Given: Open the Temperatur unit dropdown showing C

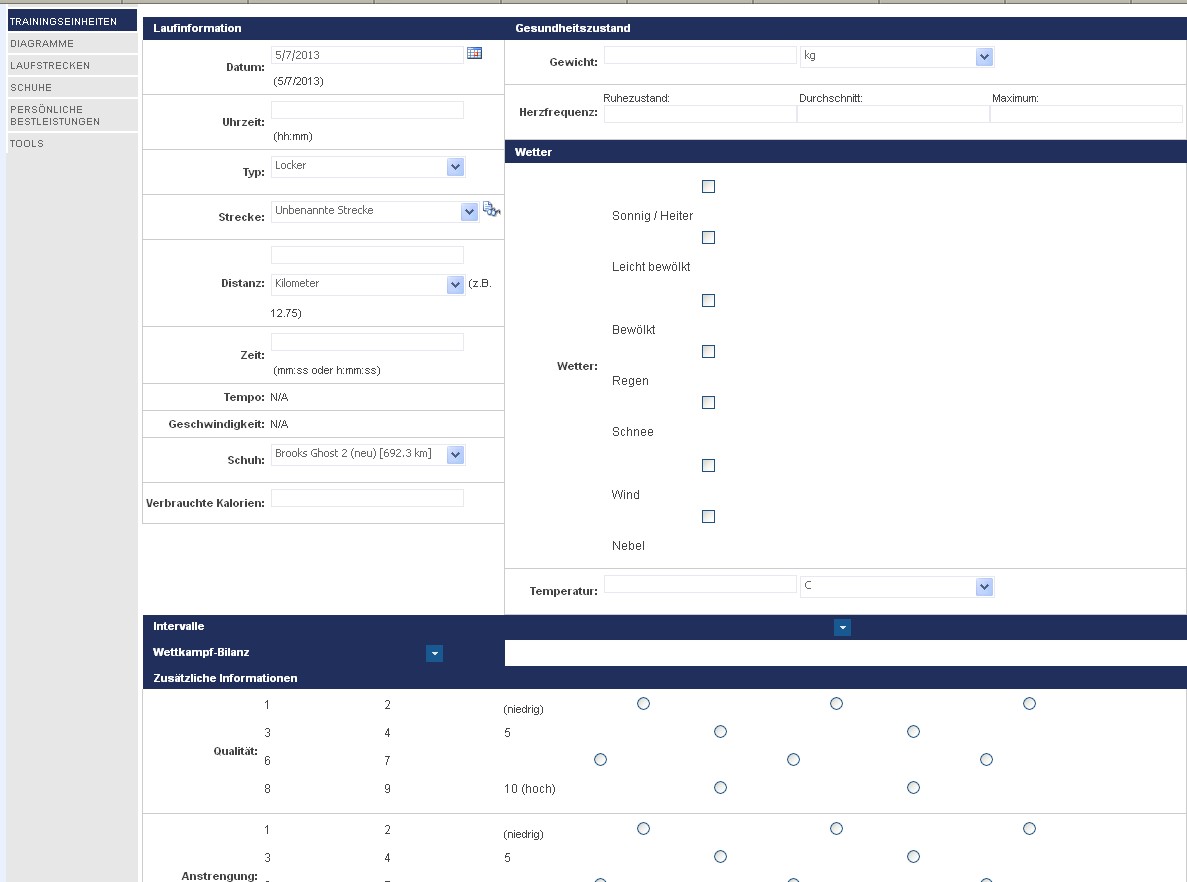Looking at the screenshot, I should click(984, 587).
